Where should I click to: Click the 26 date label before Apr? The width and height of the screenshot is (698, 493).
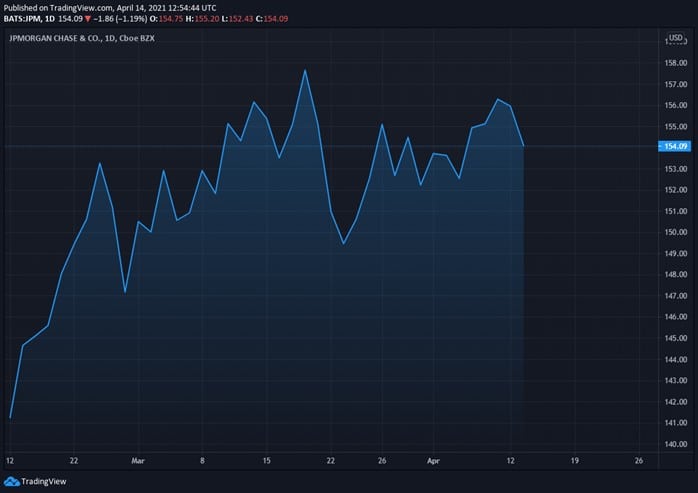point(382,461)
